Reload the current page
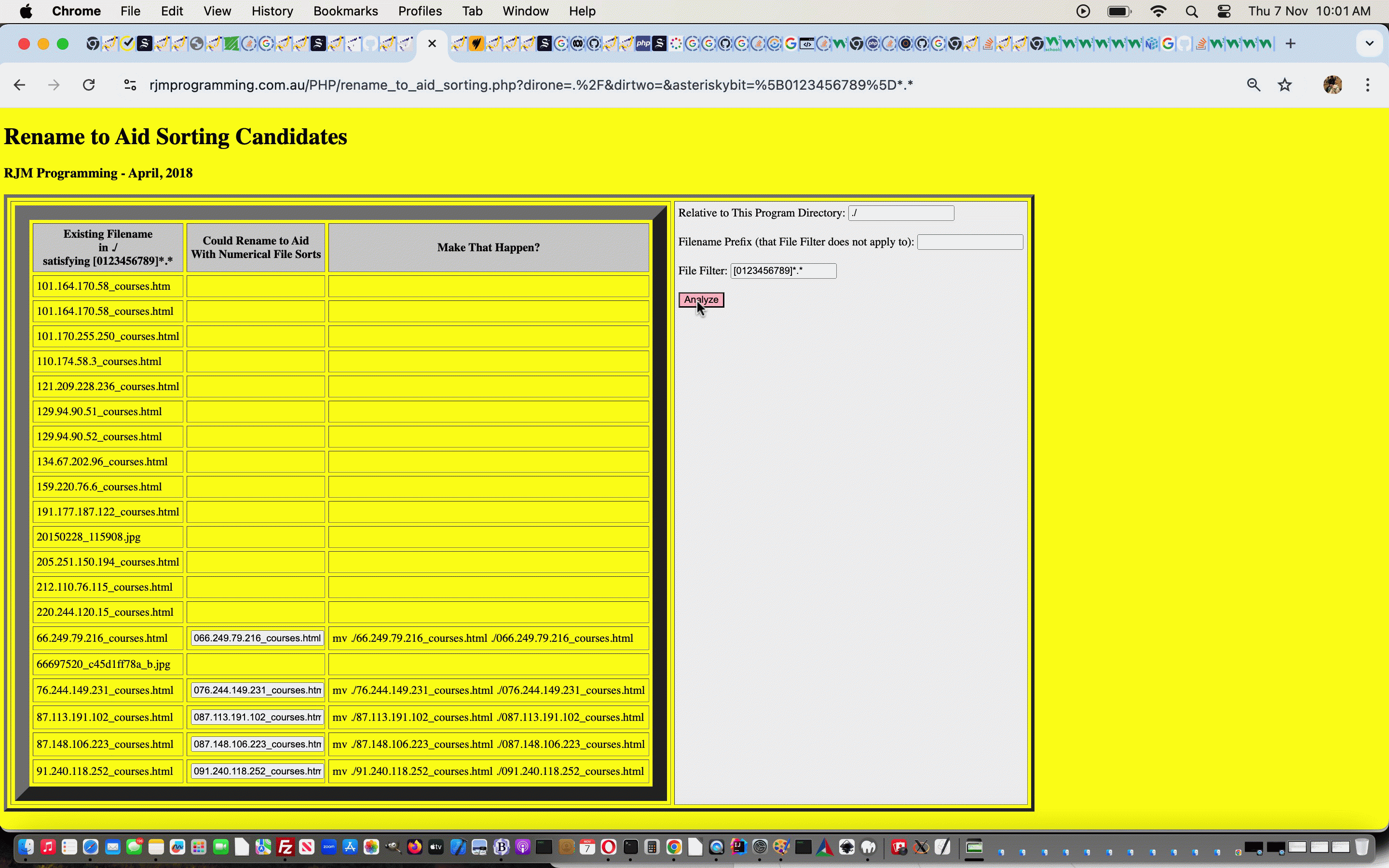 [x=88, y=85]
